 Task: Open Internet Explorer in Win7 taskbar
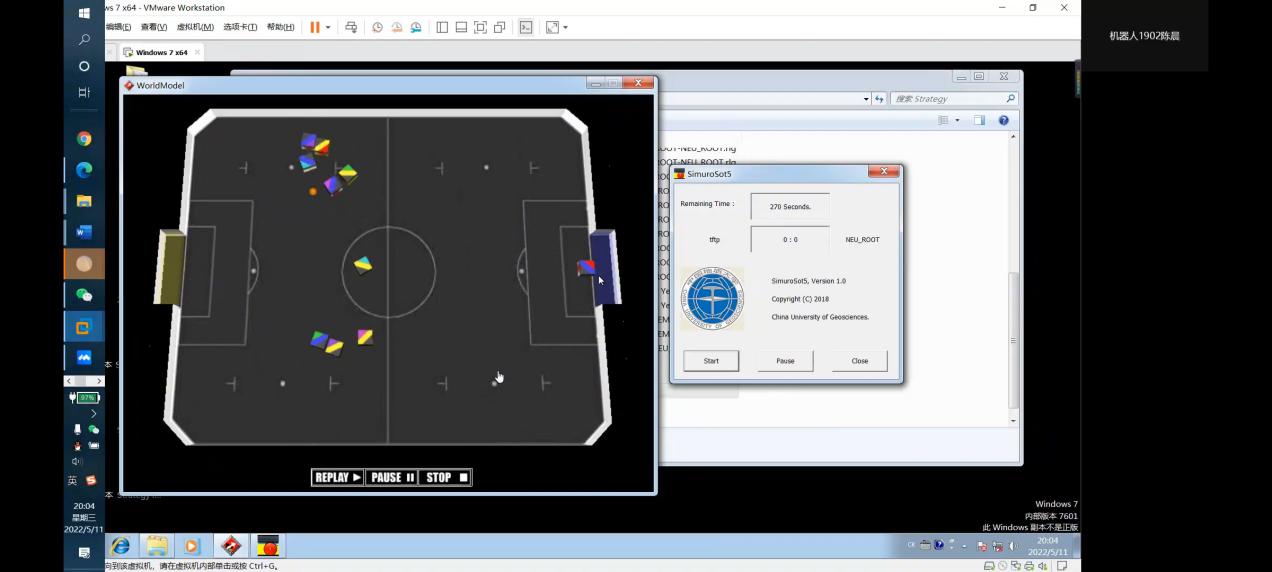tap(120, 546)
